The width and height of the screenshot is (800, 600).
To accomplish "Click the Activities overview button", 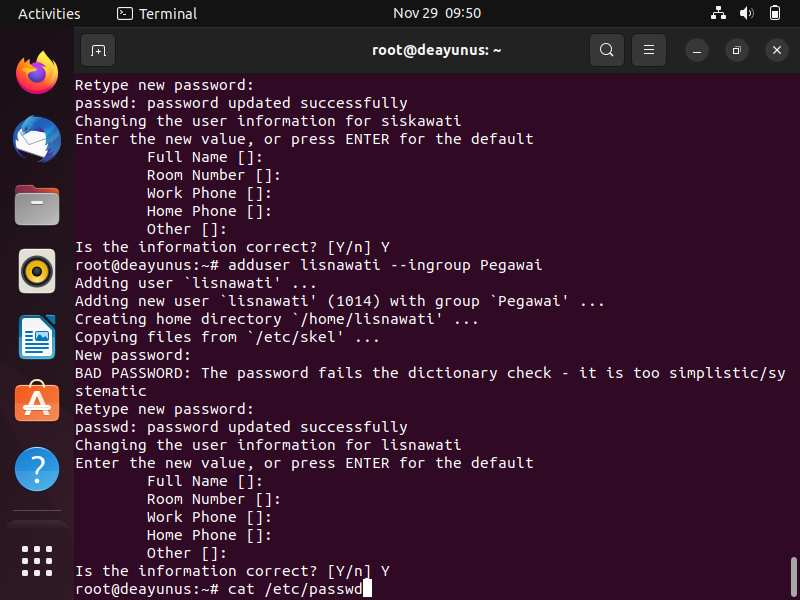I will click(49, 13).
